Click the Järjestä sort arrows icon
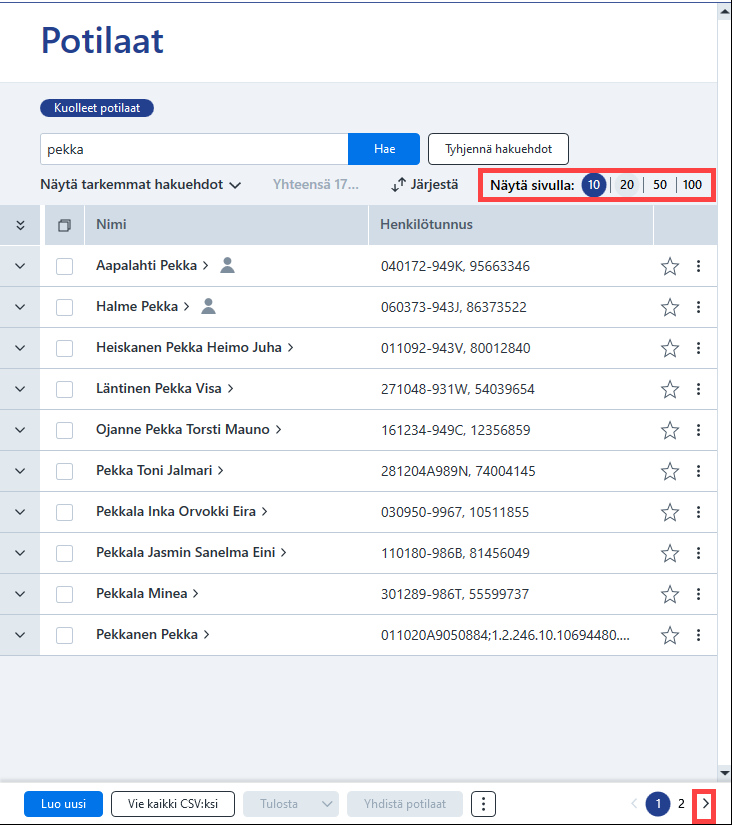Image resolution: width=732 pixels, height=825 pixels. click(398, 185)
